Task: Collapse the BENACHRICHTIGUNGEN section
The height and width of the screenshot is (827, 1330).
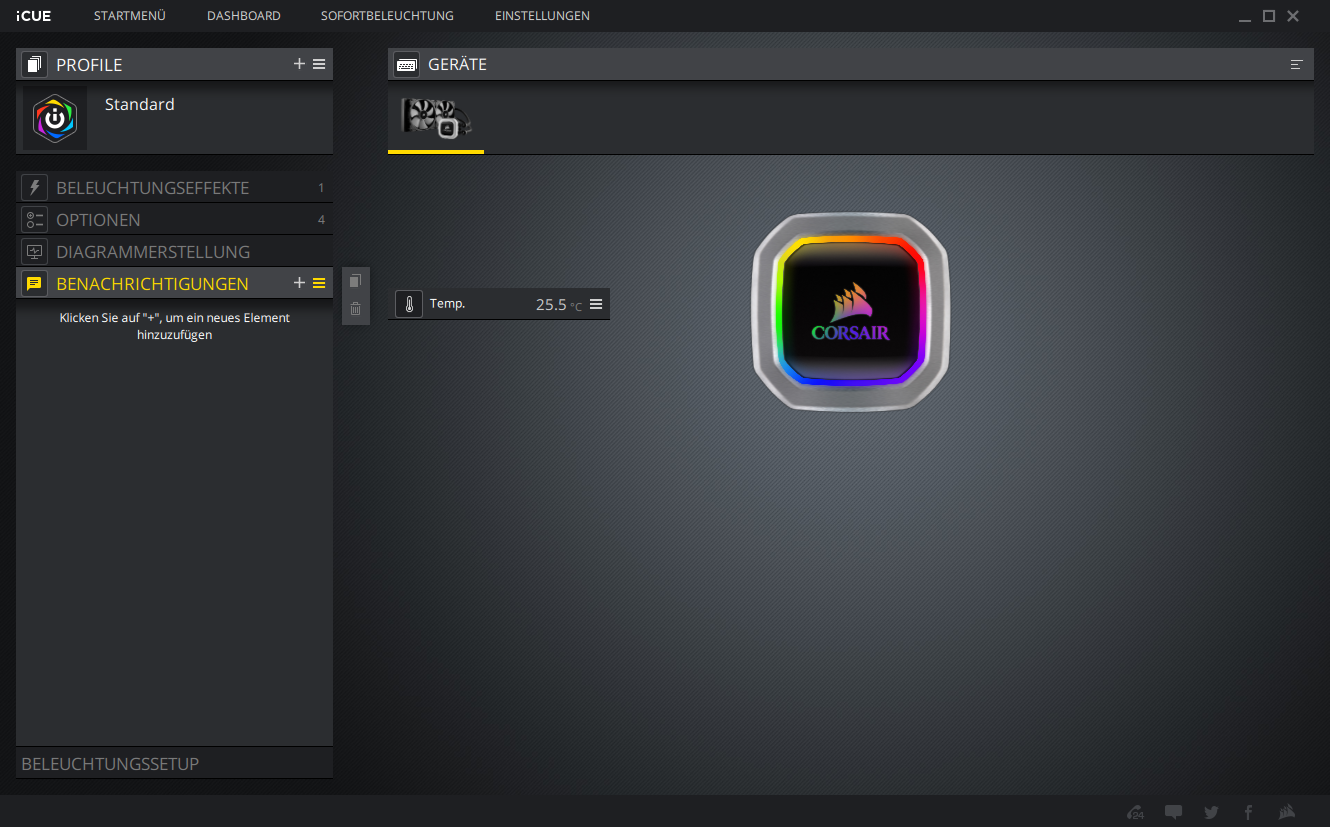Action: [x=174, y=283]
